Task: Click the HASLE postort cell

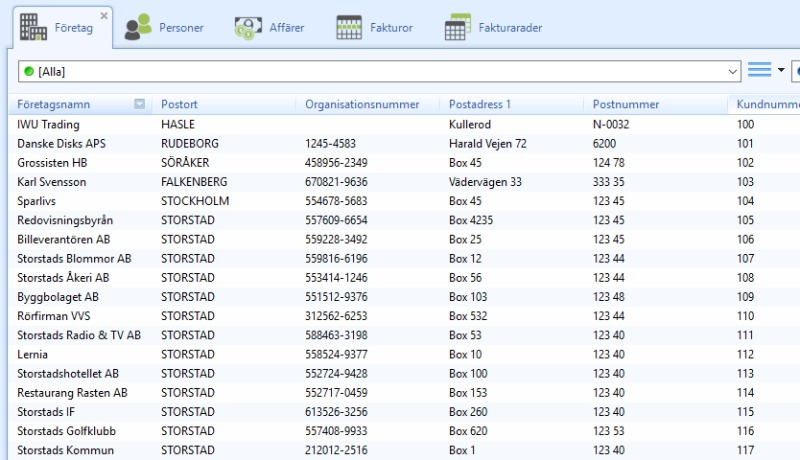Action: point(178,124)
